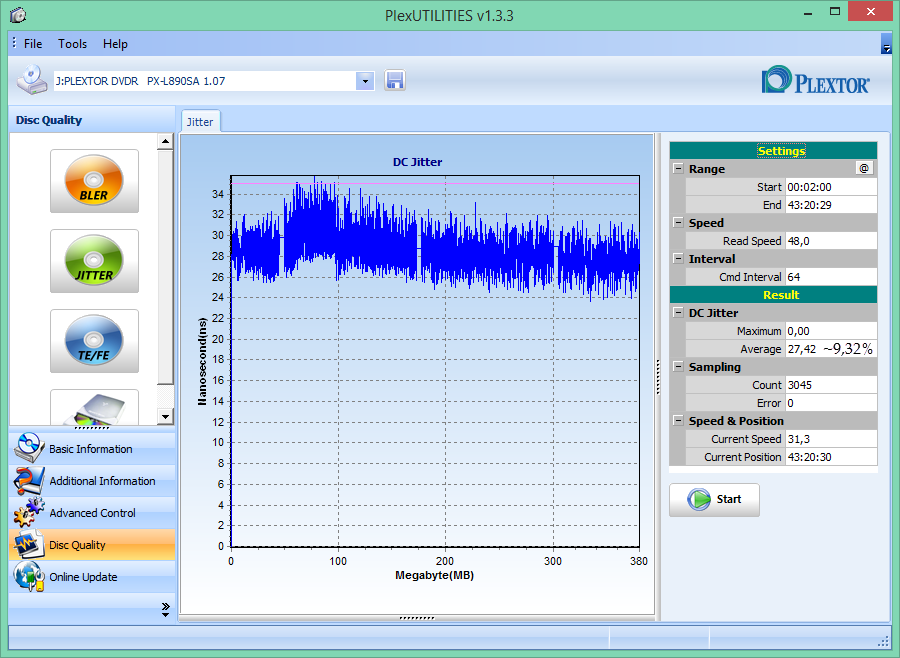
Task: Click the Sampling Count value 3045
Action: (831, 385)
